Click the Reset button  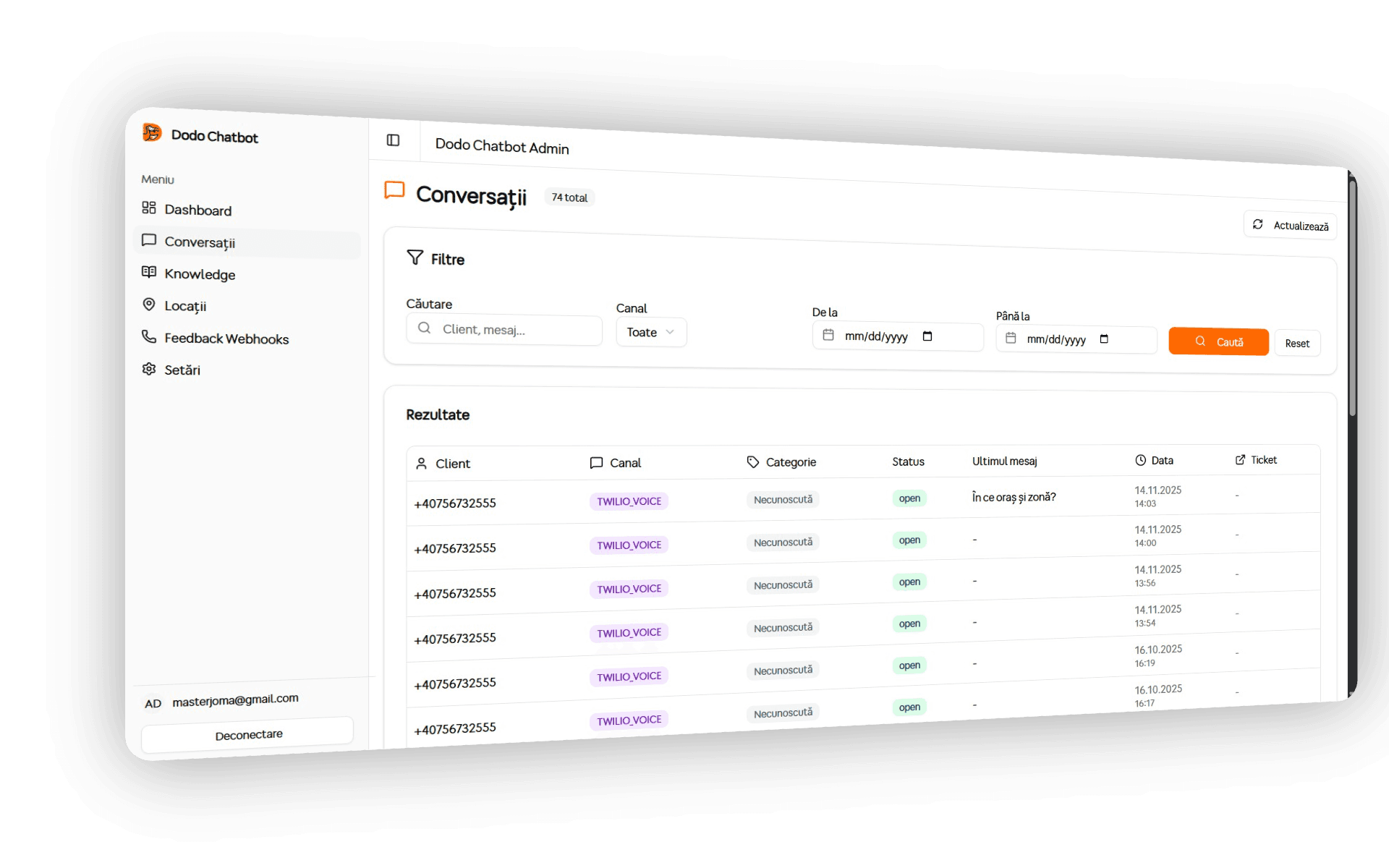(x=1296, y=344)
